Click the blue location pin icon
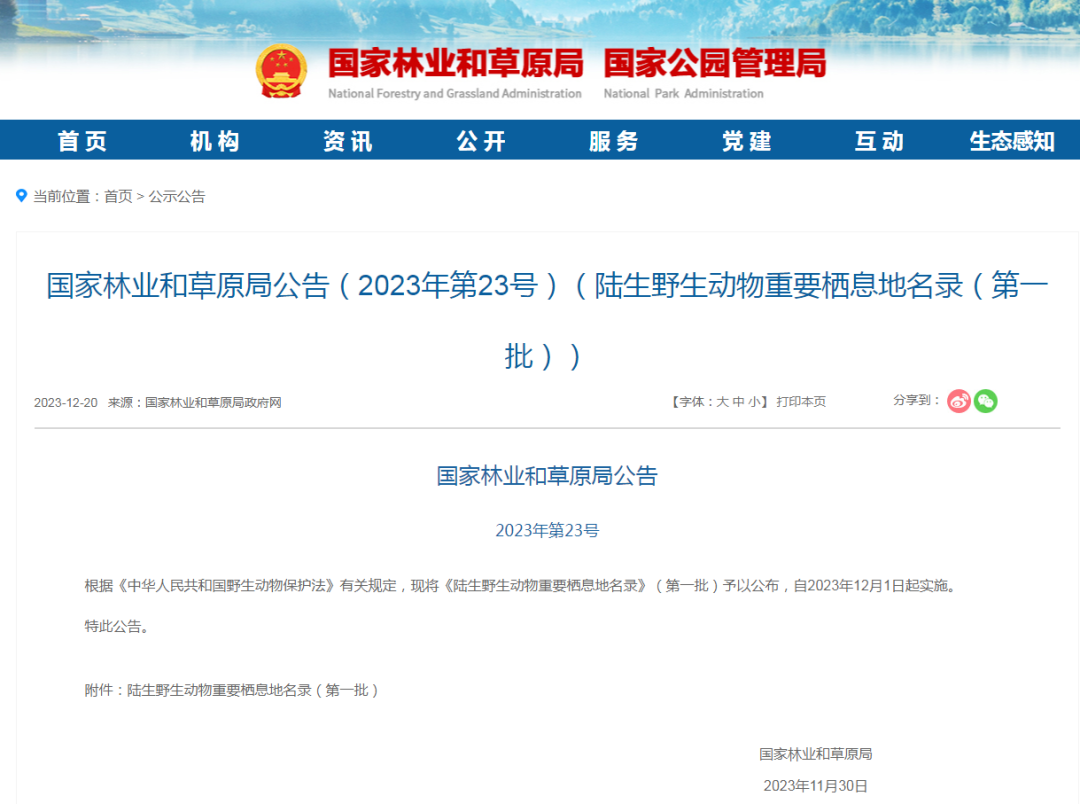Screen dimensions: 1080x804 [x=21, y=196]
